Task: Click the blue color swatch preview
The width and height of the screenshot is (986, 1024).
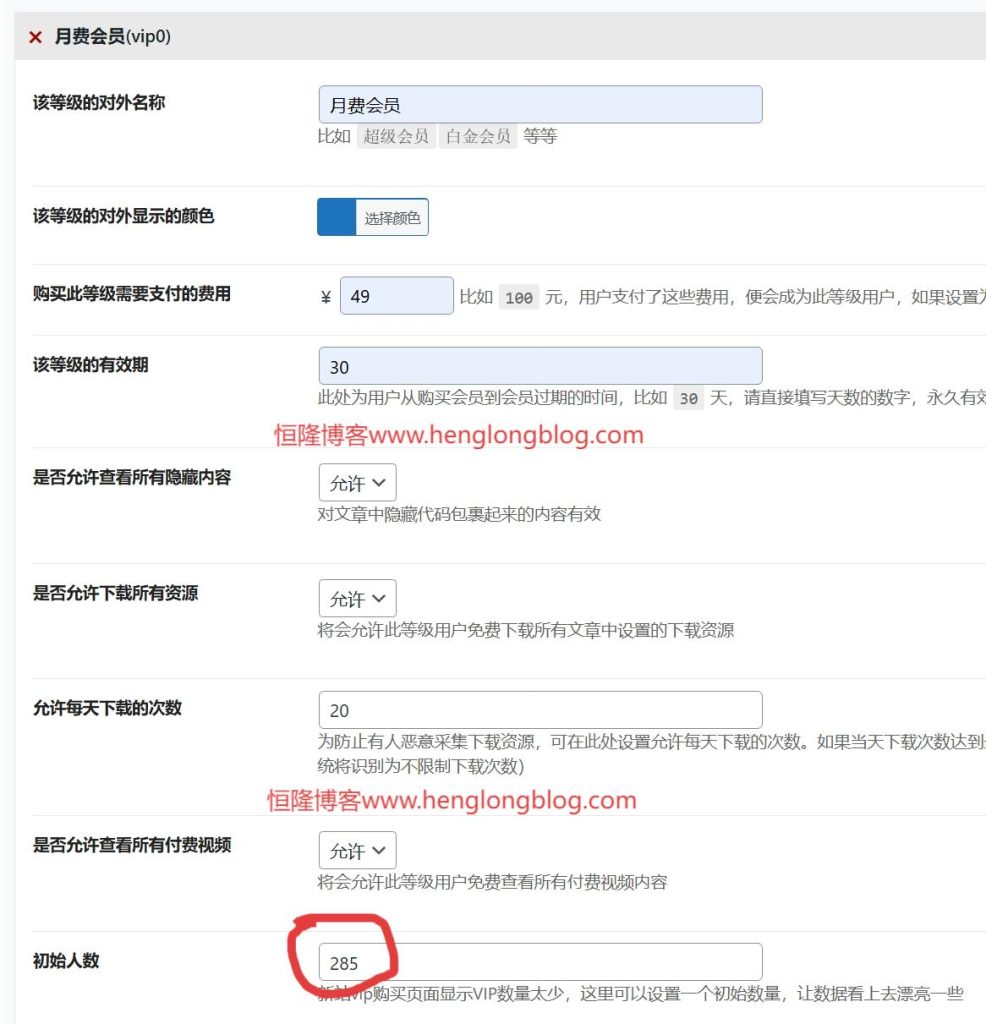Action: pyautogui.click(x=337, y=217)
